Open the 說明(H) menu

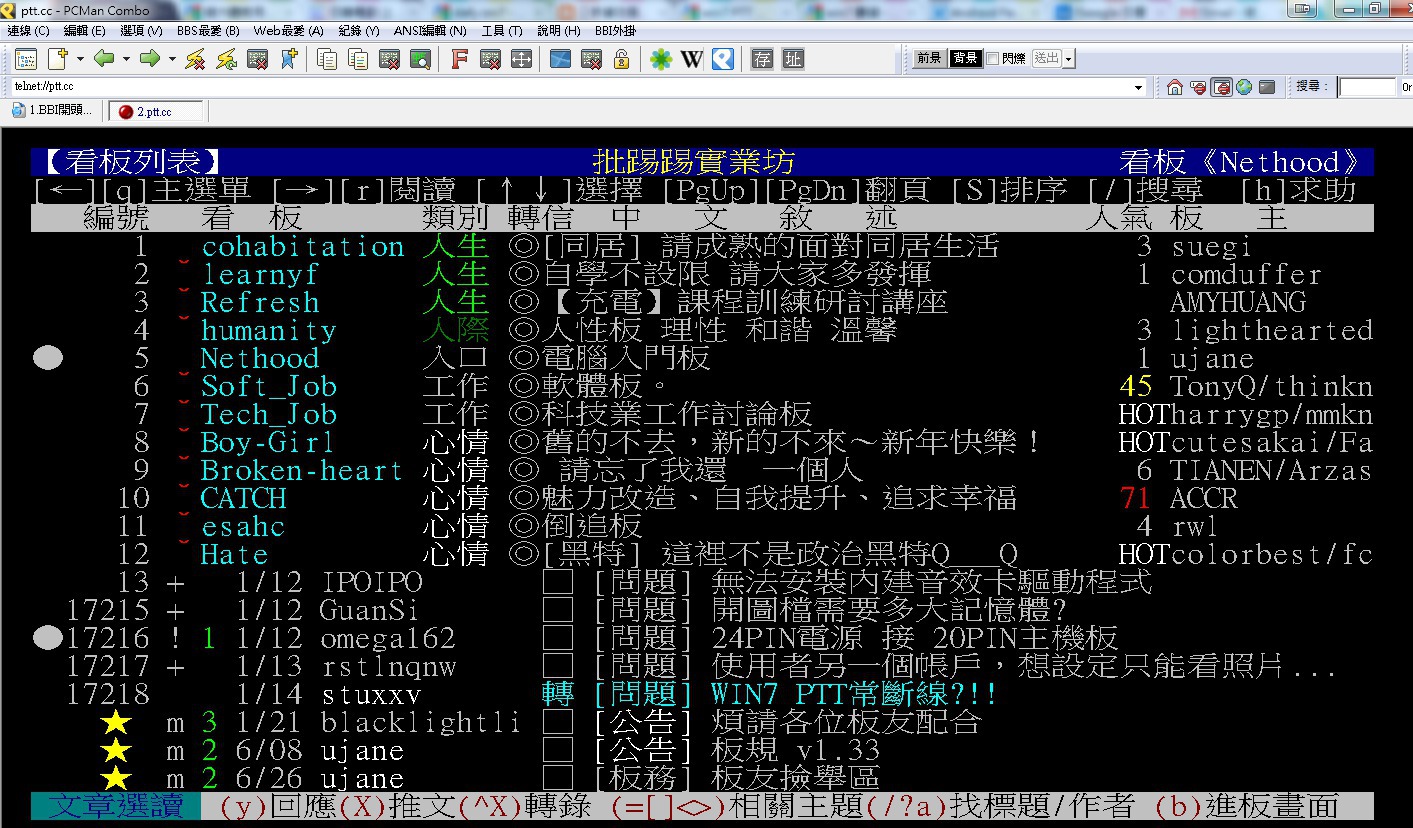tap(559, 31)
